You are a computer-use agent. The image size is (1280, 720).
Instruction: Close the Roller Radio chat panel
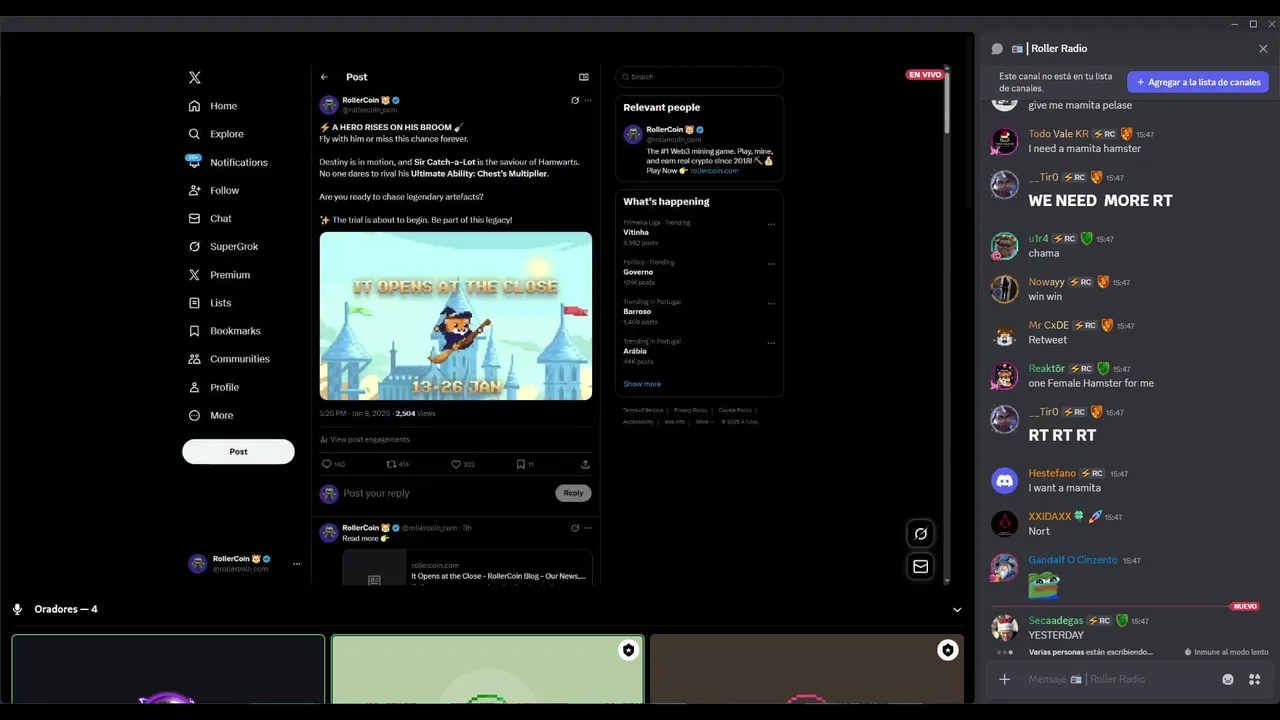(x=1263, y=48)
